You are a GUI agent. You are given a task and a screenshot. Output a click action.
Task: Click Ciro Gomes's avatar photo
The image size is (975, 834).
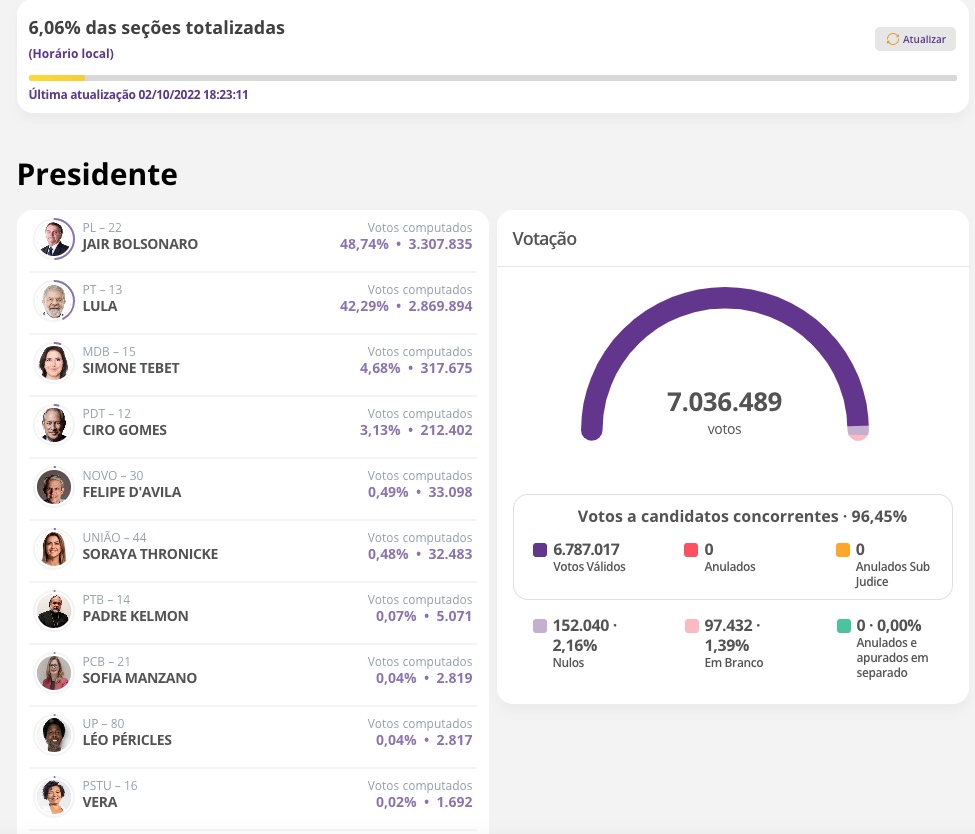54,424
